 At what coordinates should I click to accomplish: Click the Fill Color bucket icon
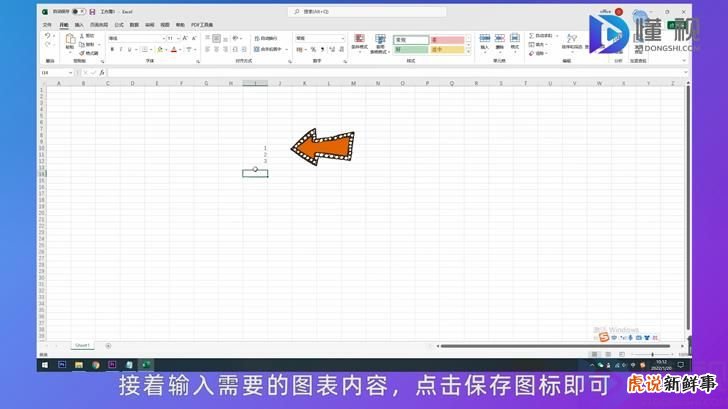(160, 49)
